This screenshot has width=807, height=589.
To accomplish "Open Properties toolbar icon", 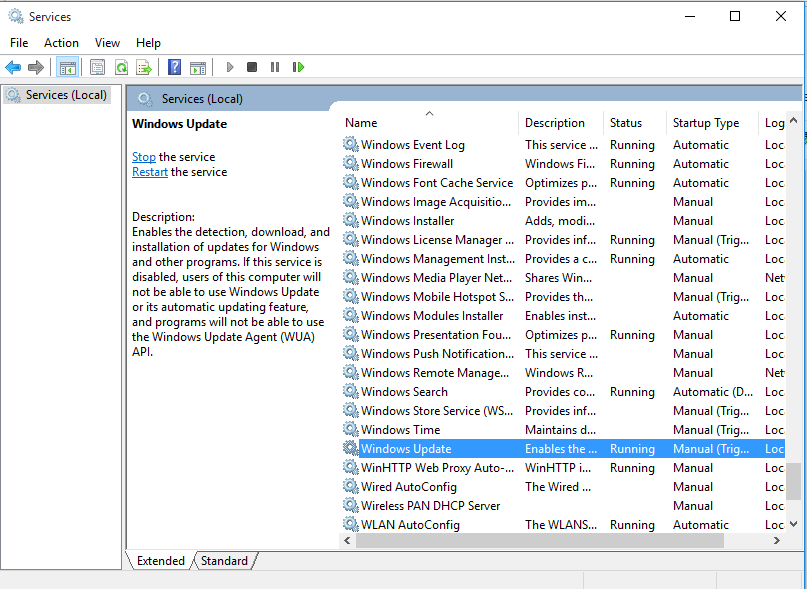I will tap(97, 67).
